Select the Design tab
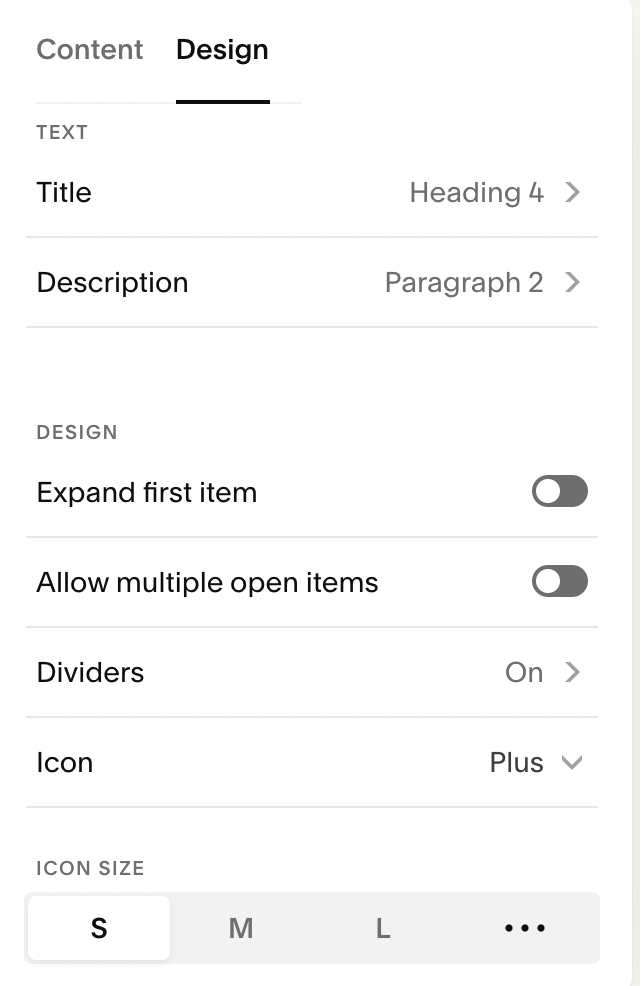Viewport: 640px width, 986px height. click(223, 50)
